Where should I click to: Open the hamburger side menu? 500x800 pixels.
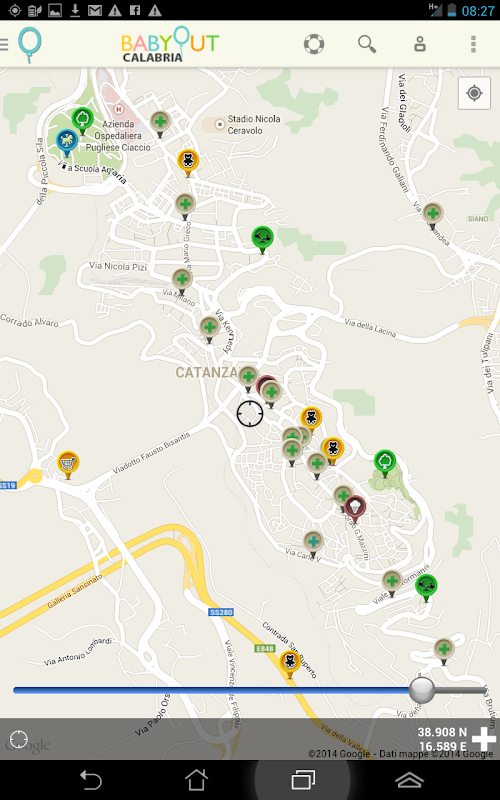[x=4, y=44]
